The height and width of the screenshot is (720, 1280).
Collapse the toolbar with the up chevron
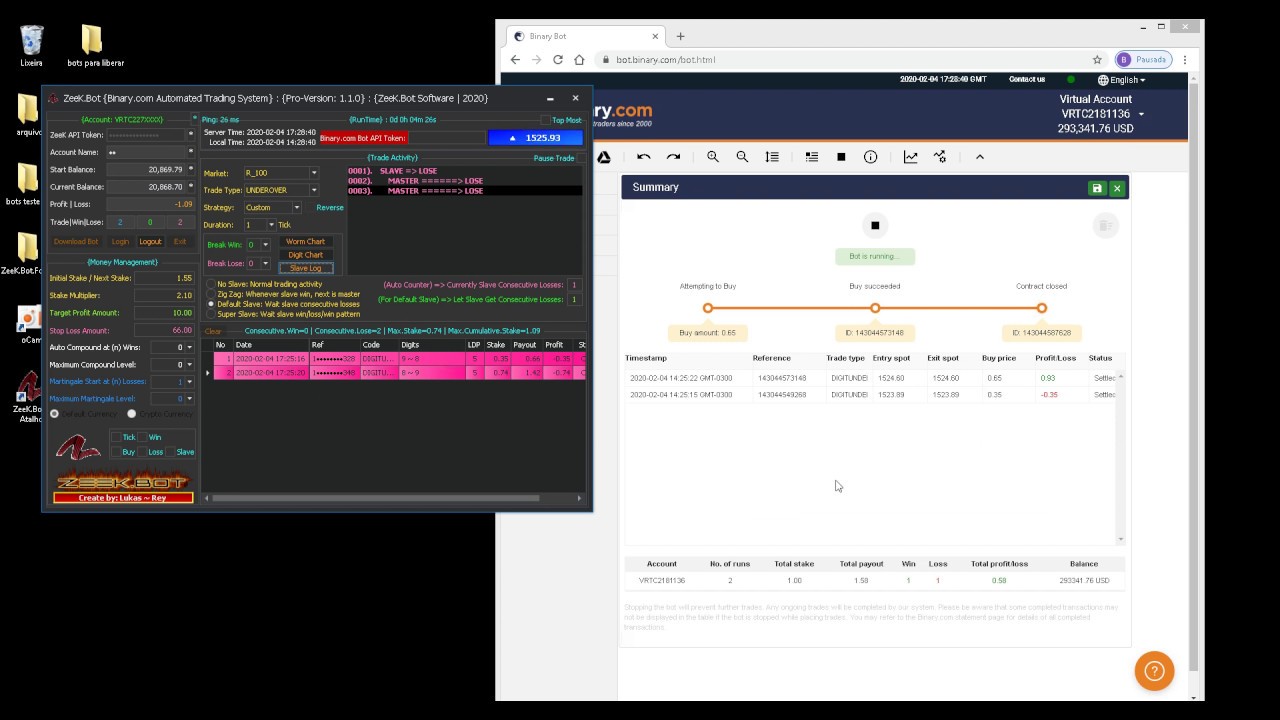(979, 157)
